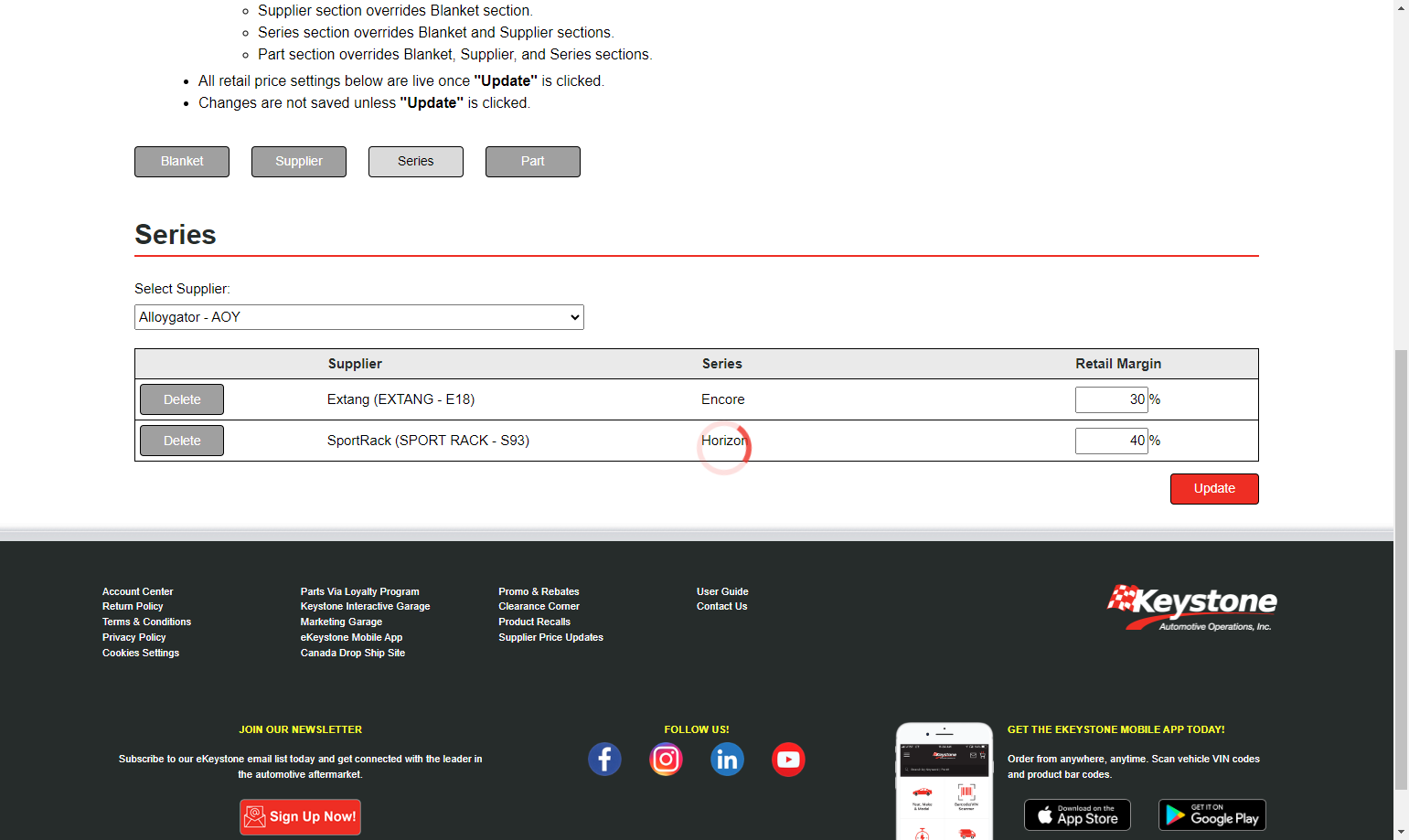Edit the Encore retail margin field
The height and width of the screenshot is (840, 1409).
[1112, 399]
